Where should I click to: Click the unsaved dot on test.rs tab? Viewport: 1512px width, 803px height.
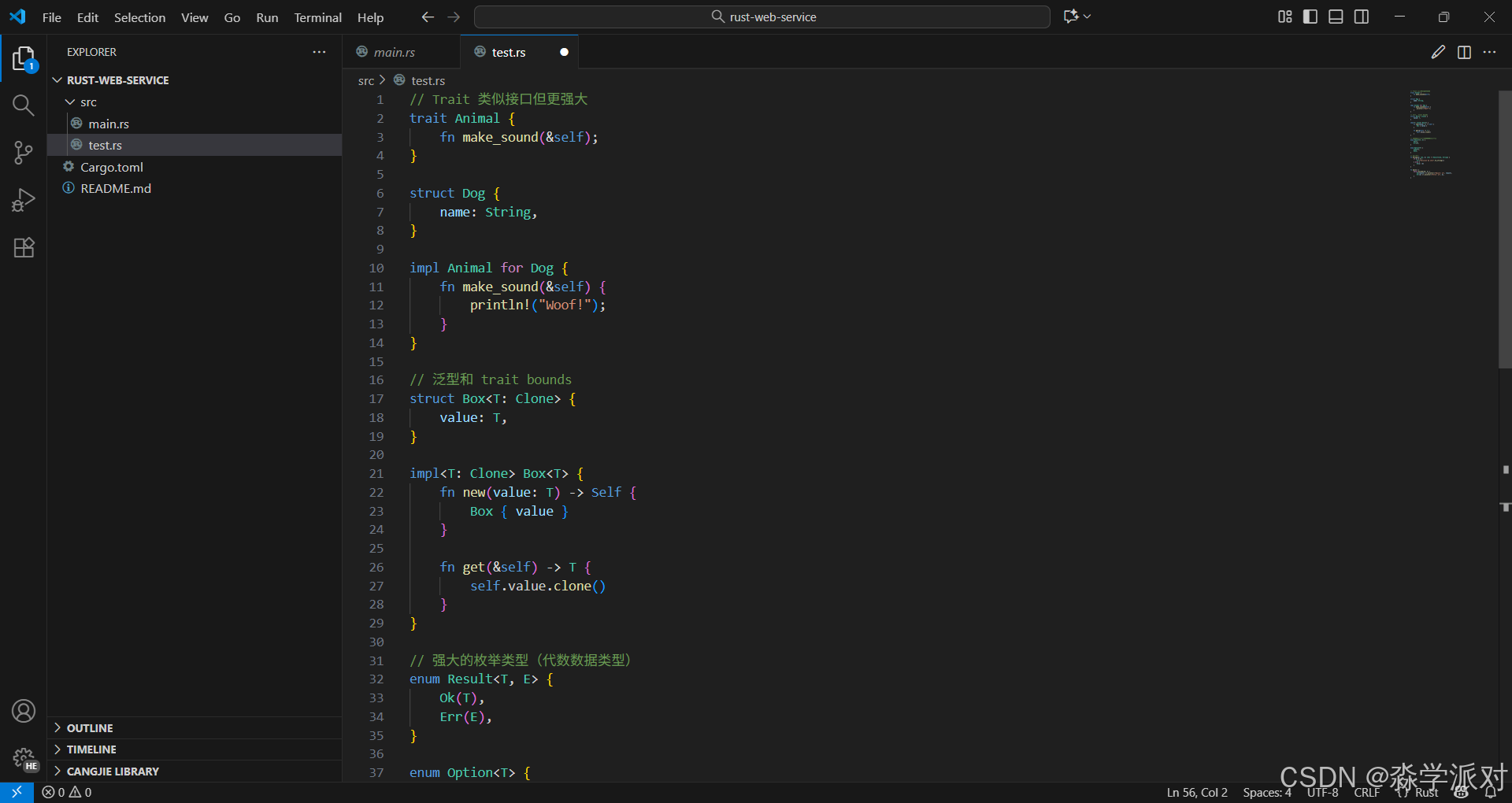tap(564, 52)
